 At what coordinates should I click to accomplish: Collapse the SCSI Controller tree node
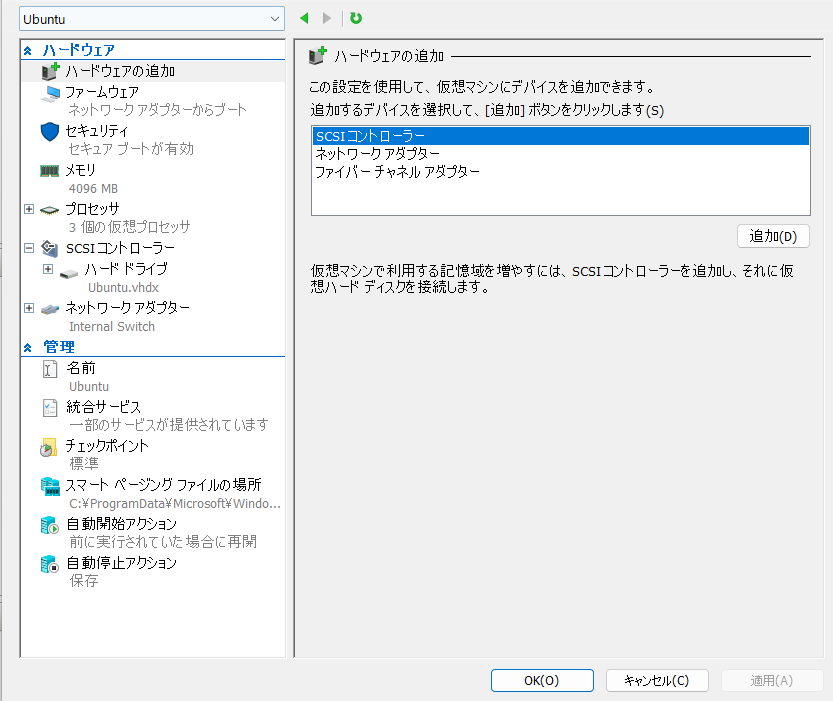pos(29,248)
